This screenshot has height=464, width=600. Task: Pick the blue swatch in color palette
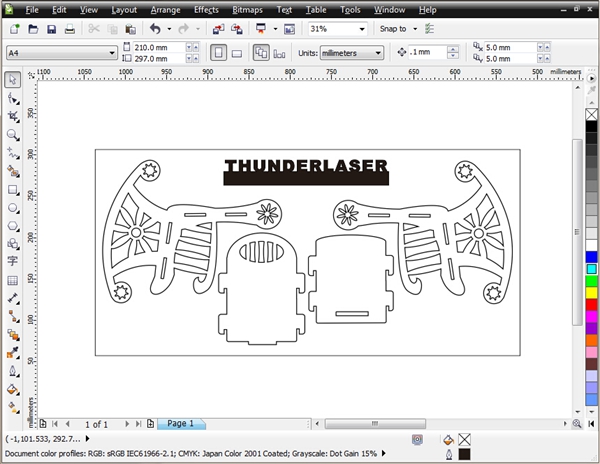(591, 257)
